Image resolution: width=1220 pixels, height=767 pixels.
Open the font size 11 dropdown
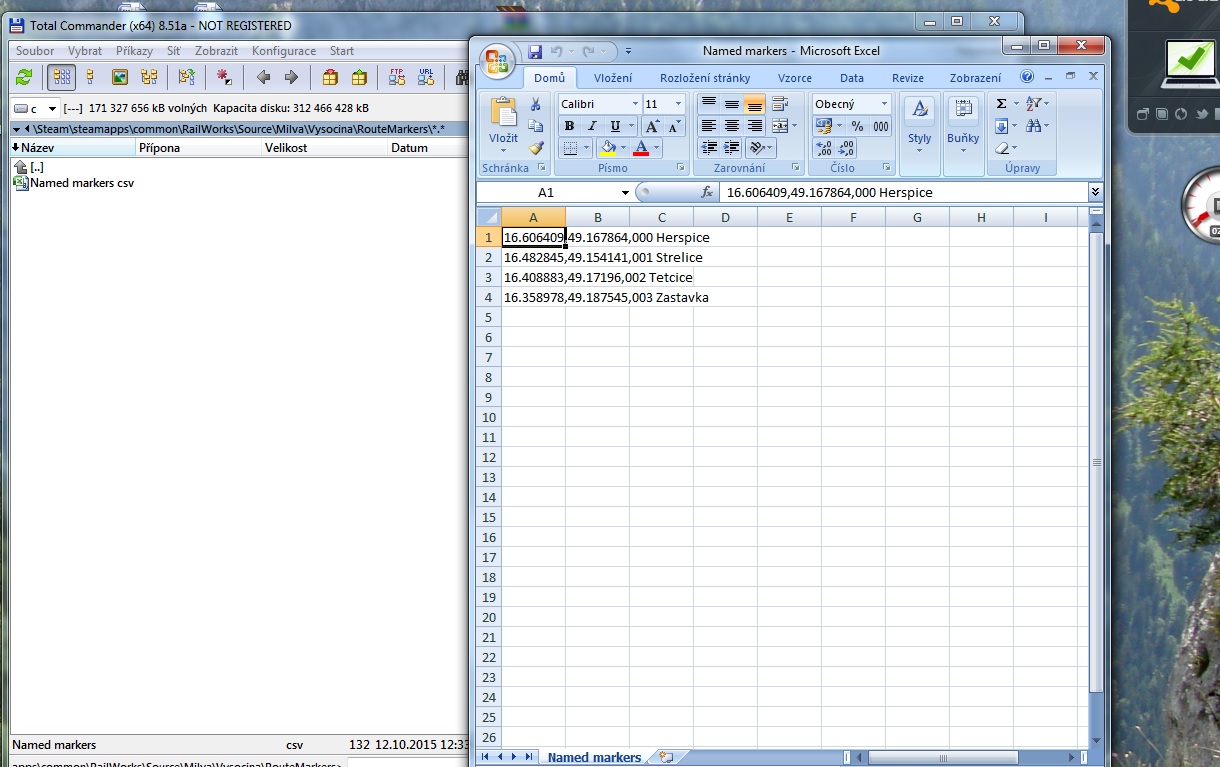point(678,104)
